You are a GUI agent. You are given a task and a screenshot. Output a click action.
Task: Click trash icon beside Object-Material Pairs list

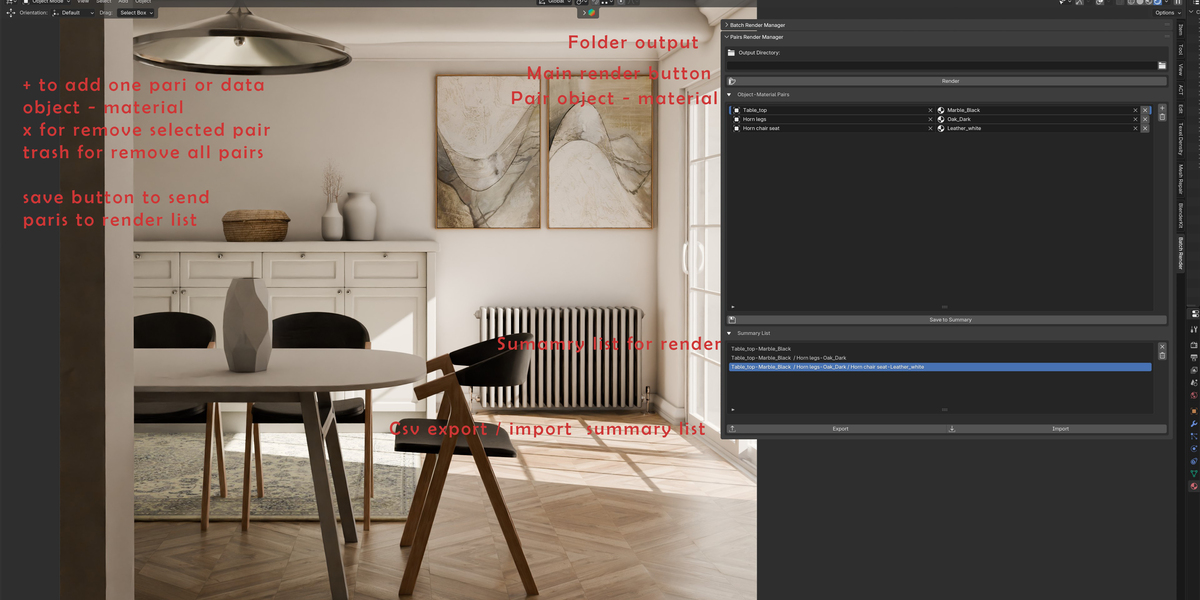(1162, 117)
